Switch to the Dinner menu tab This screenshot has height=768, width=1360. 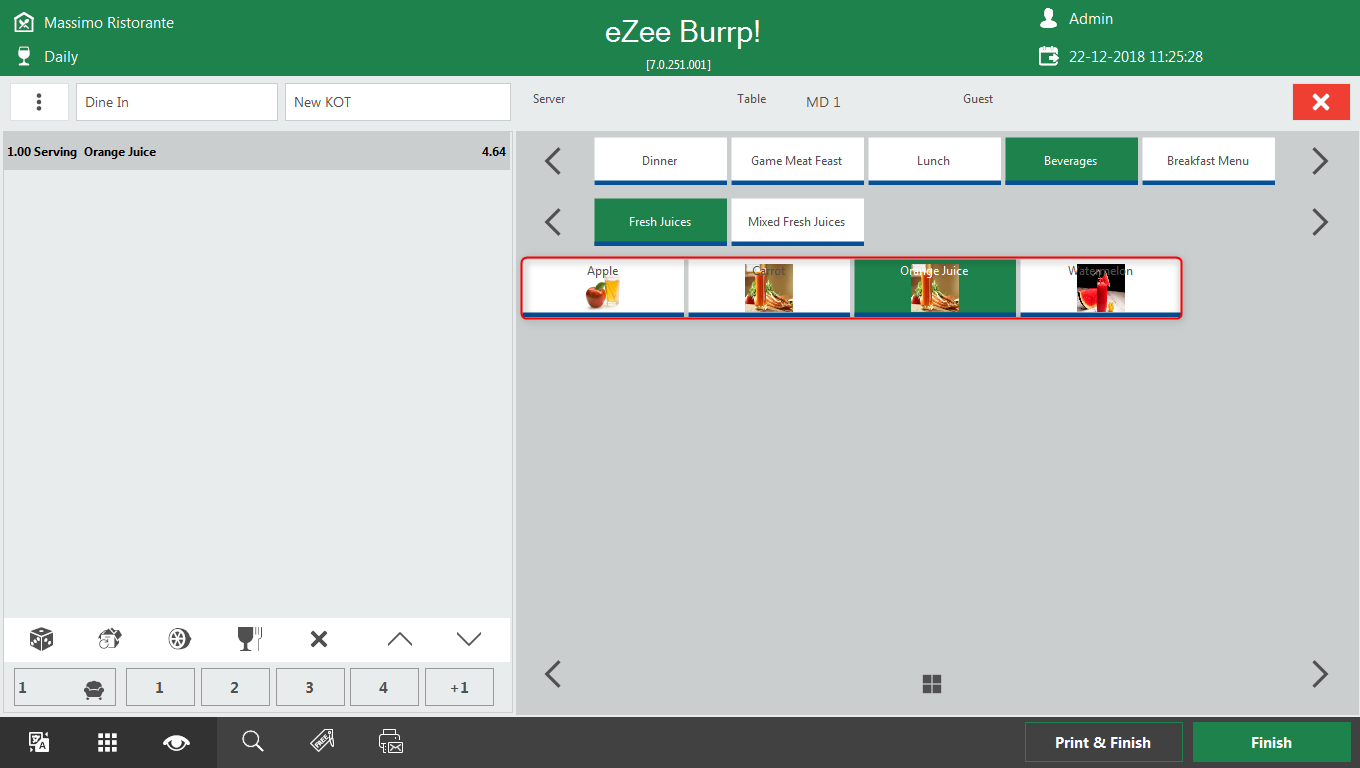coord(660,161)
